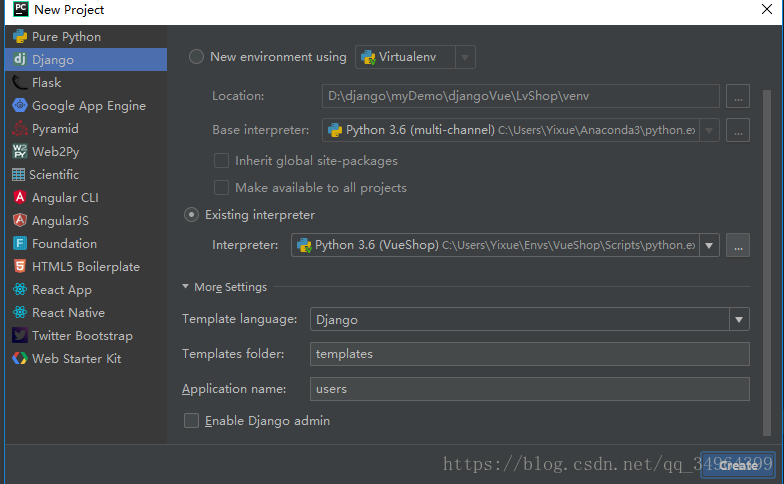
Task: Click the React Native atom icon
Action: coord(20,312)
